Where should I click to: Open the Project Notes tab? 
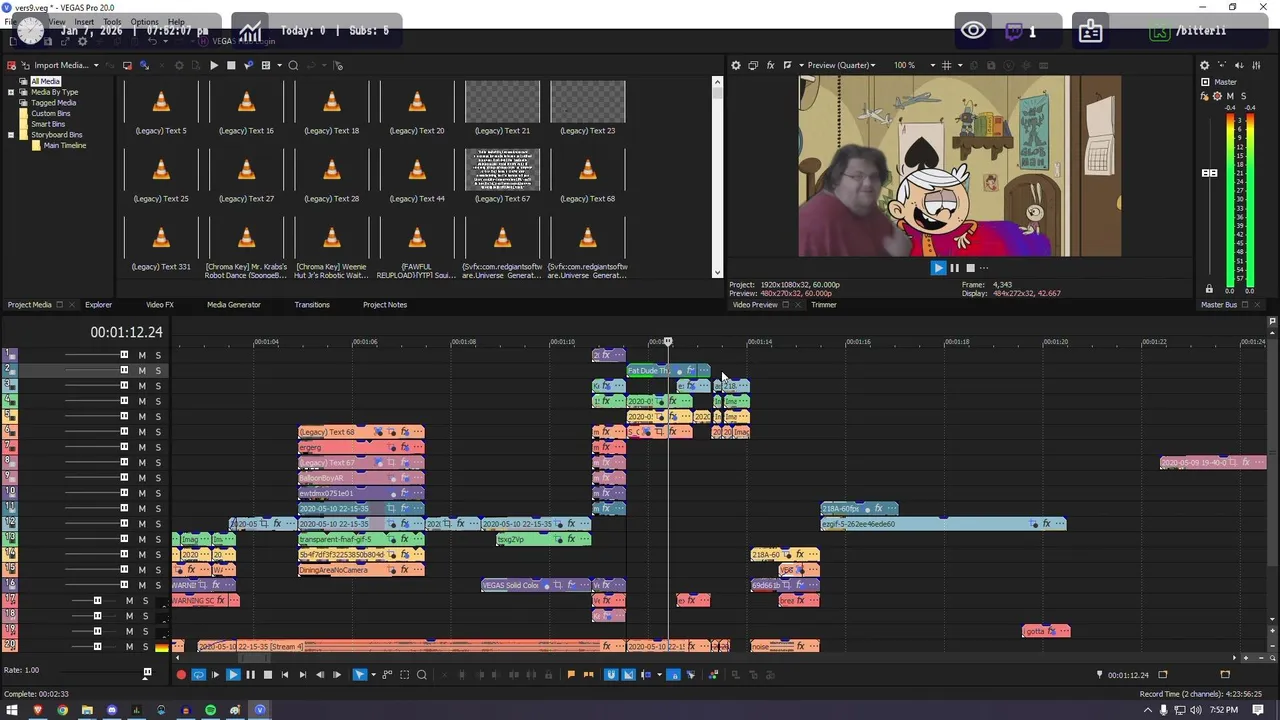pos(385,305)
